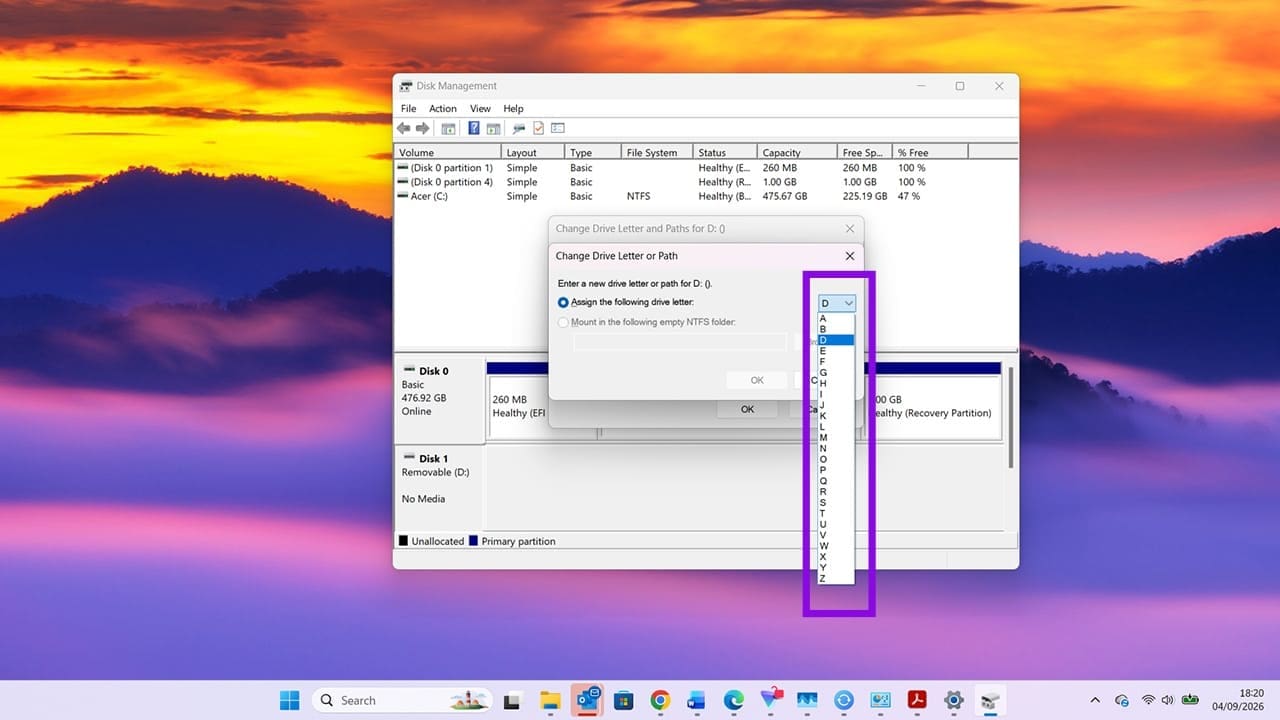Click the Forward arrow in Disk Management toolbar
The image size is (1280, 720).
pos(423,128)
